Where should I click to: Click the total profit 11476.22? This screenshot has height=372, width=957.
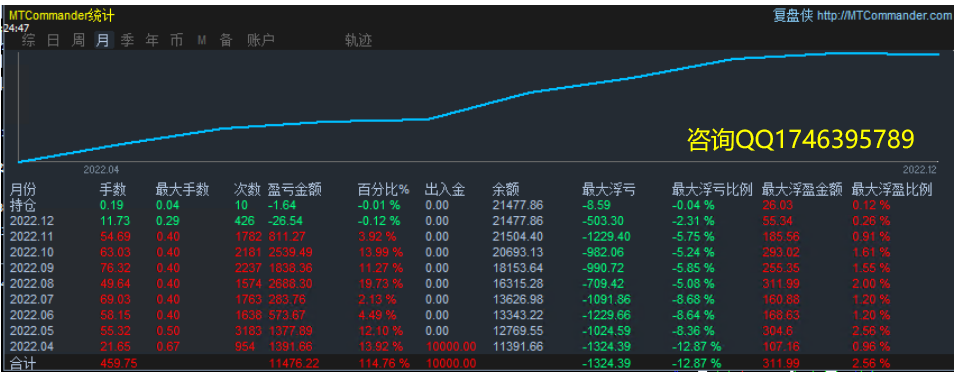tap(294, 363)
